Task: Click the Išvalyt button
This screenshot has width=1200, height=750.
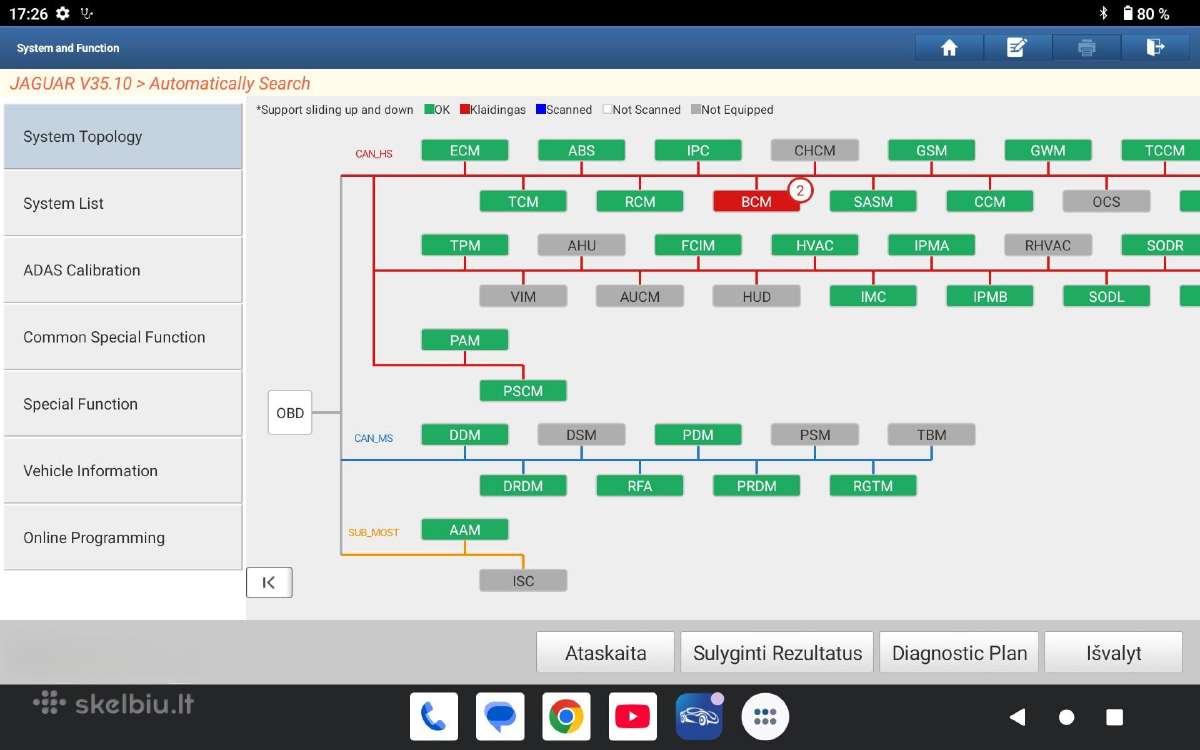Action: click(1113, 653)
